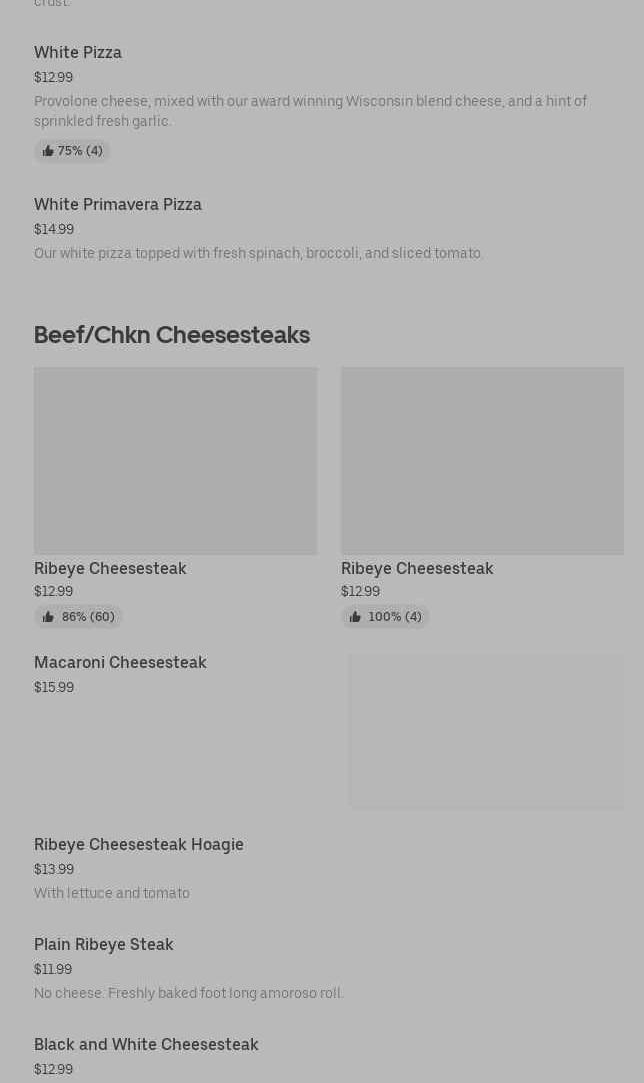Choose Macaroni Cheesesteak item title
The image size is (644, 1083).
120,662
